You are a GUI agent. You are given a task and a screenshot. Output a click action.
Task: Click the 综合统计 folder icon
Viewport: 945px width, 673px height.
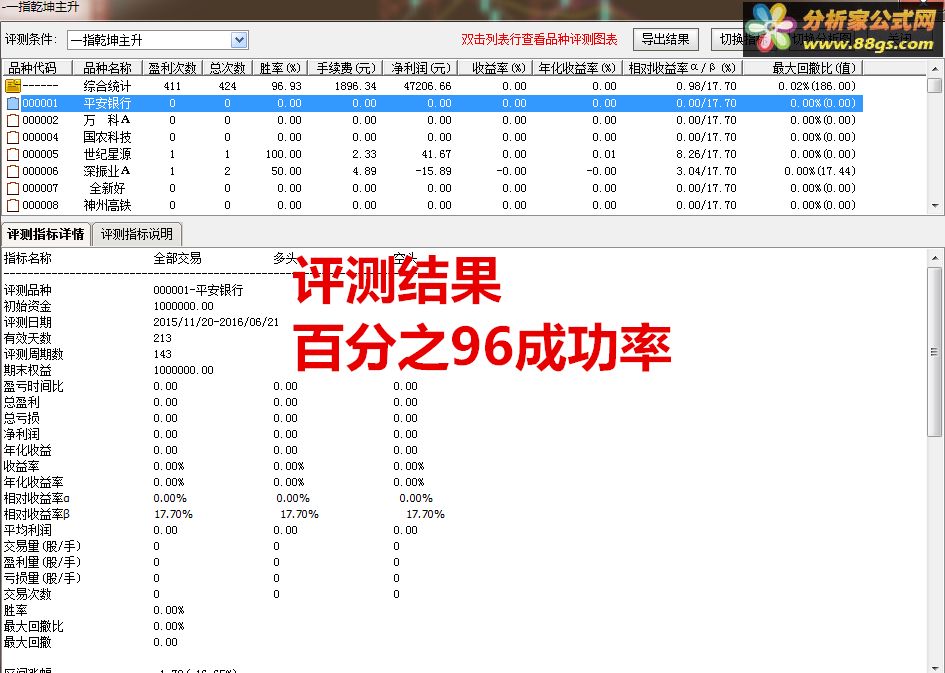click(x=13, y=86)
